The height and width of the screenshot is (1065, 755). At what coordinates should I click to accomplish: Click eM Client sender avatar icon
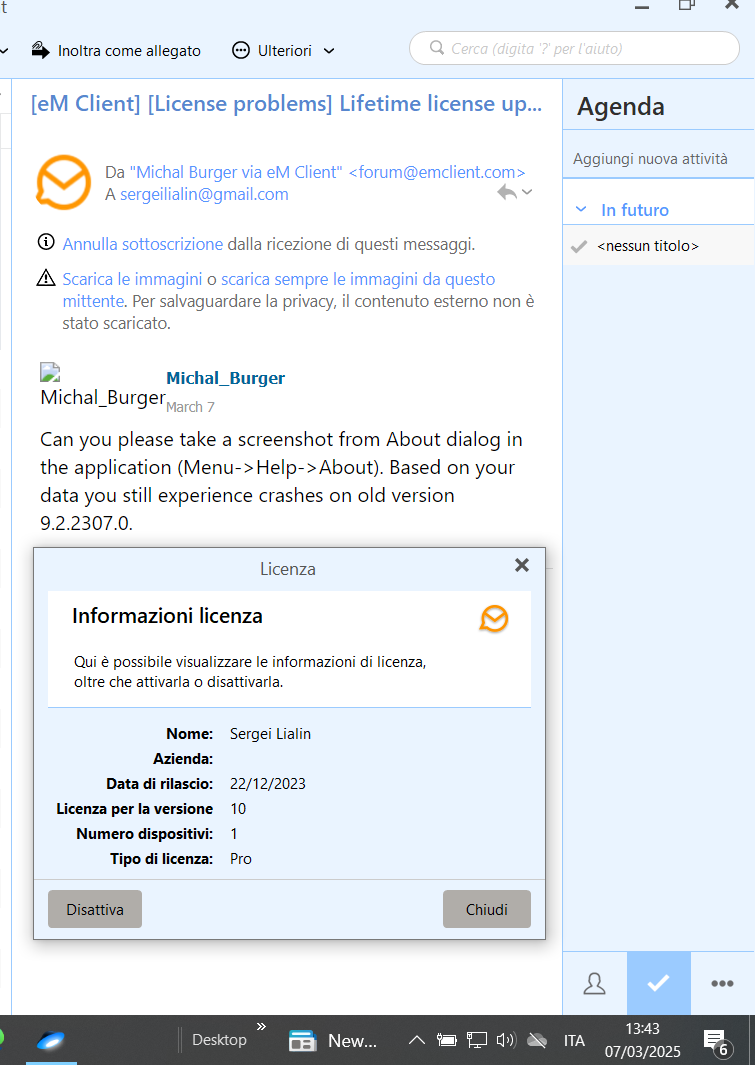coord(63,182)
